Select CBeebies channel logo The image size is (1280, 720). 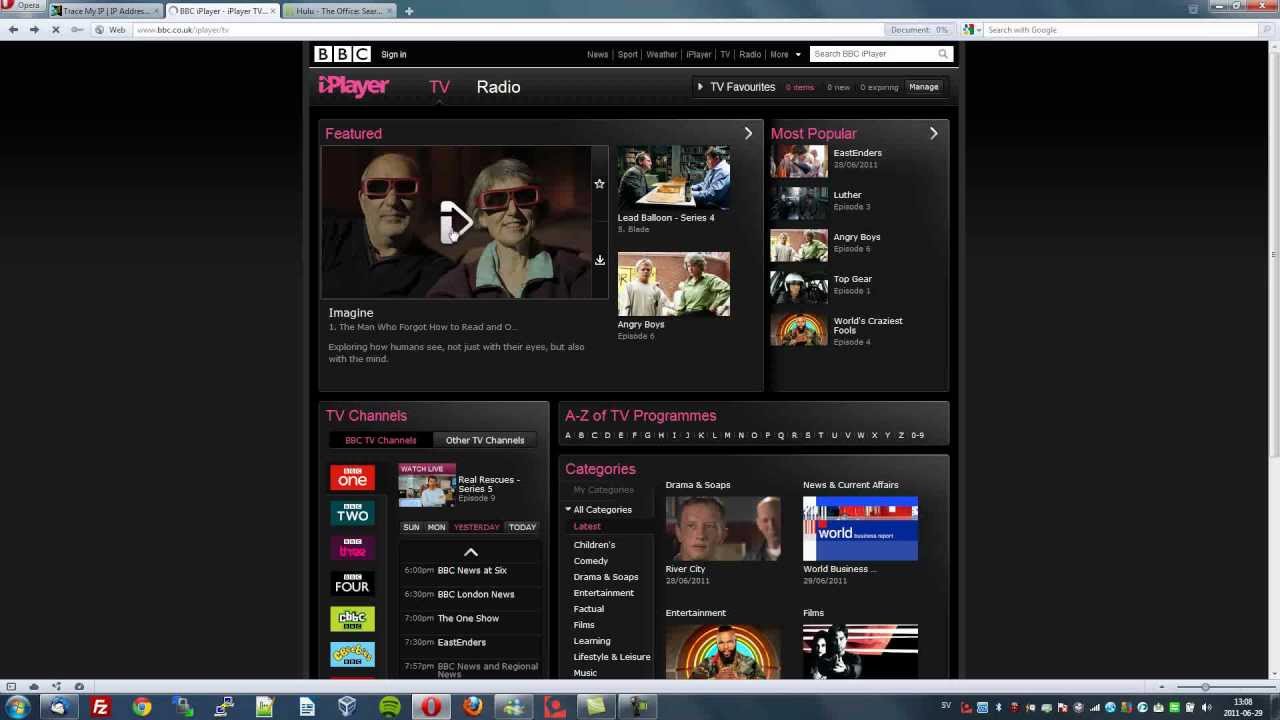pos(352,654)
